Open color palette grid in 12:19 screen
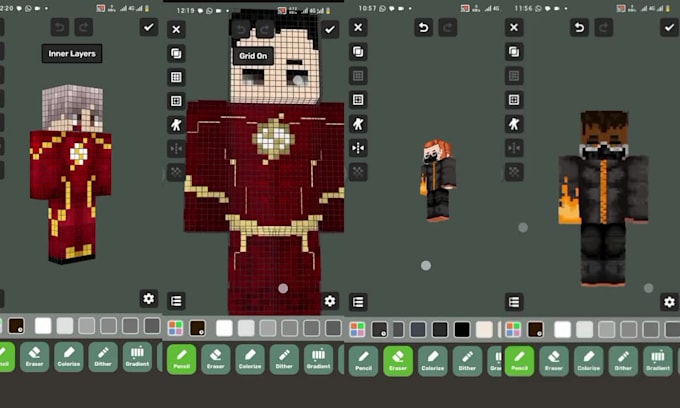This screenshot has width=680, height=408. coord(175,328)
